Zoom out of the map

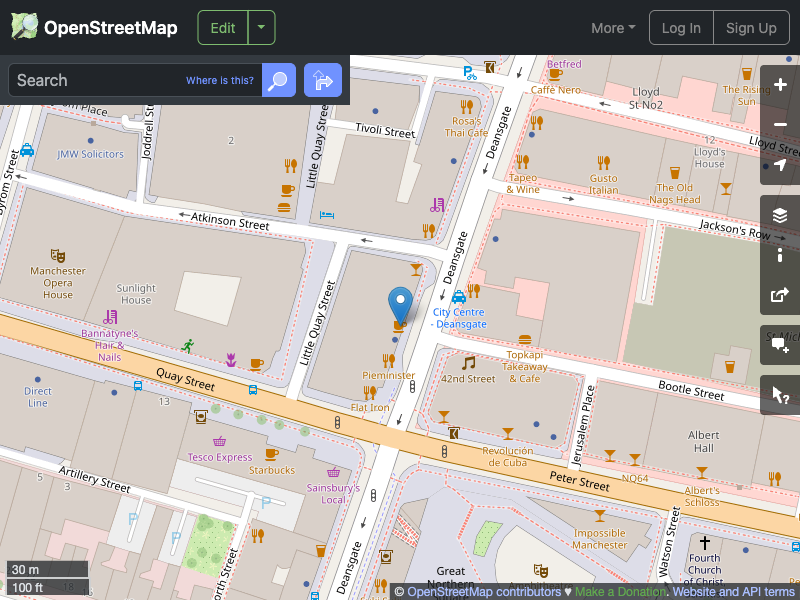click(780, 123)
